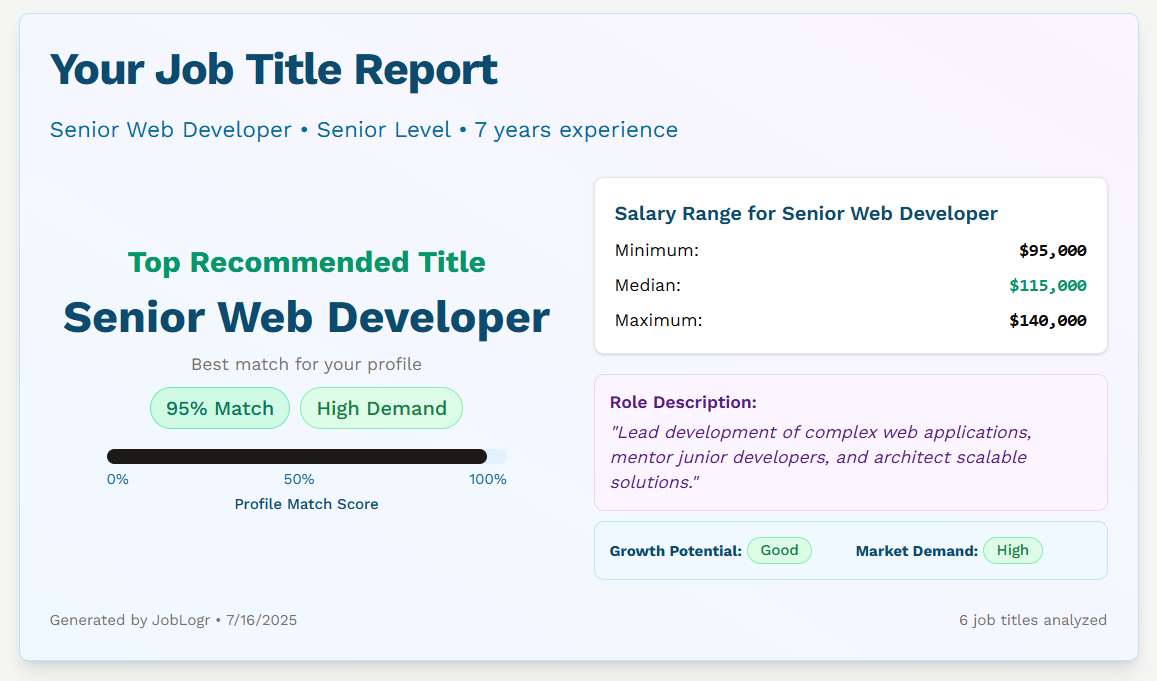
Task: Click the 95% Match badge
Action: point(219,408)
